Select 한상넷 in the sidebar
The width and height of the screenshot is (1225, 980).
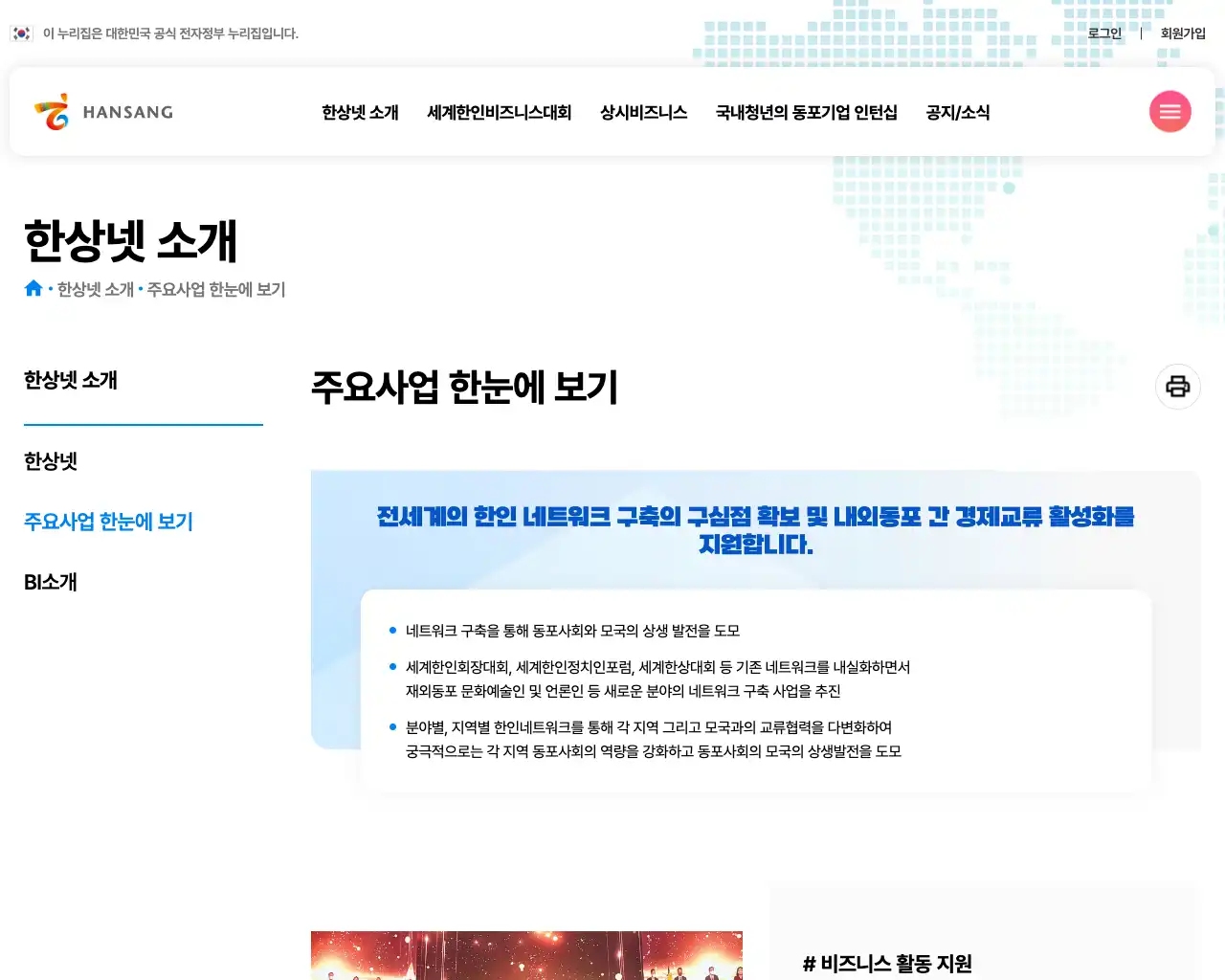pyautogui.click(x=51, y=461)
